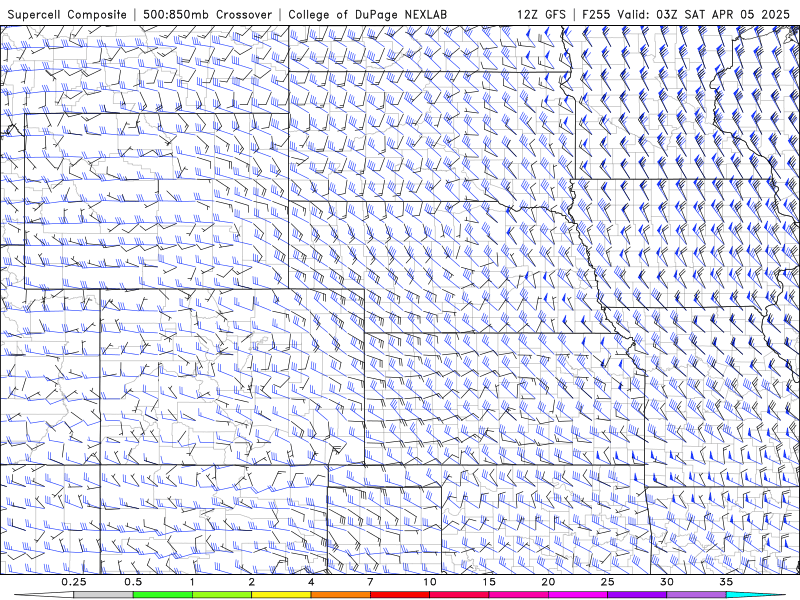
Task: Click the 15 colorbar label
Action: click(489, 582)
